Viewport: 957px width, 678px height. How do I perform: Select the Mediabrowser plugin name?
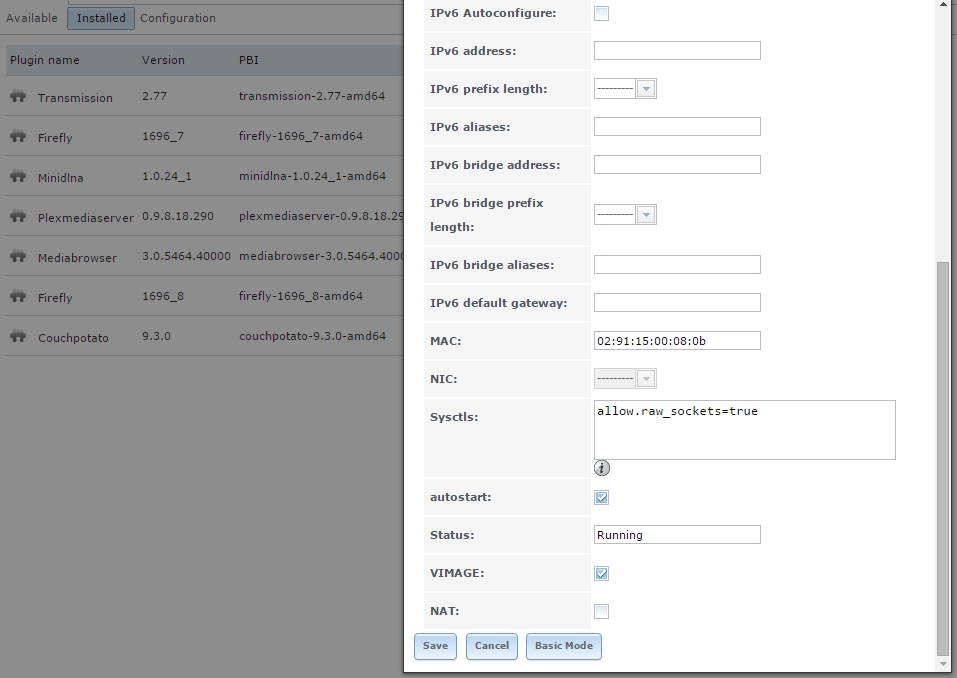click(x=77, y=258)
